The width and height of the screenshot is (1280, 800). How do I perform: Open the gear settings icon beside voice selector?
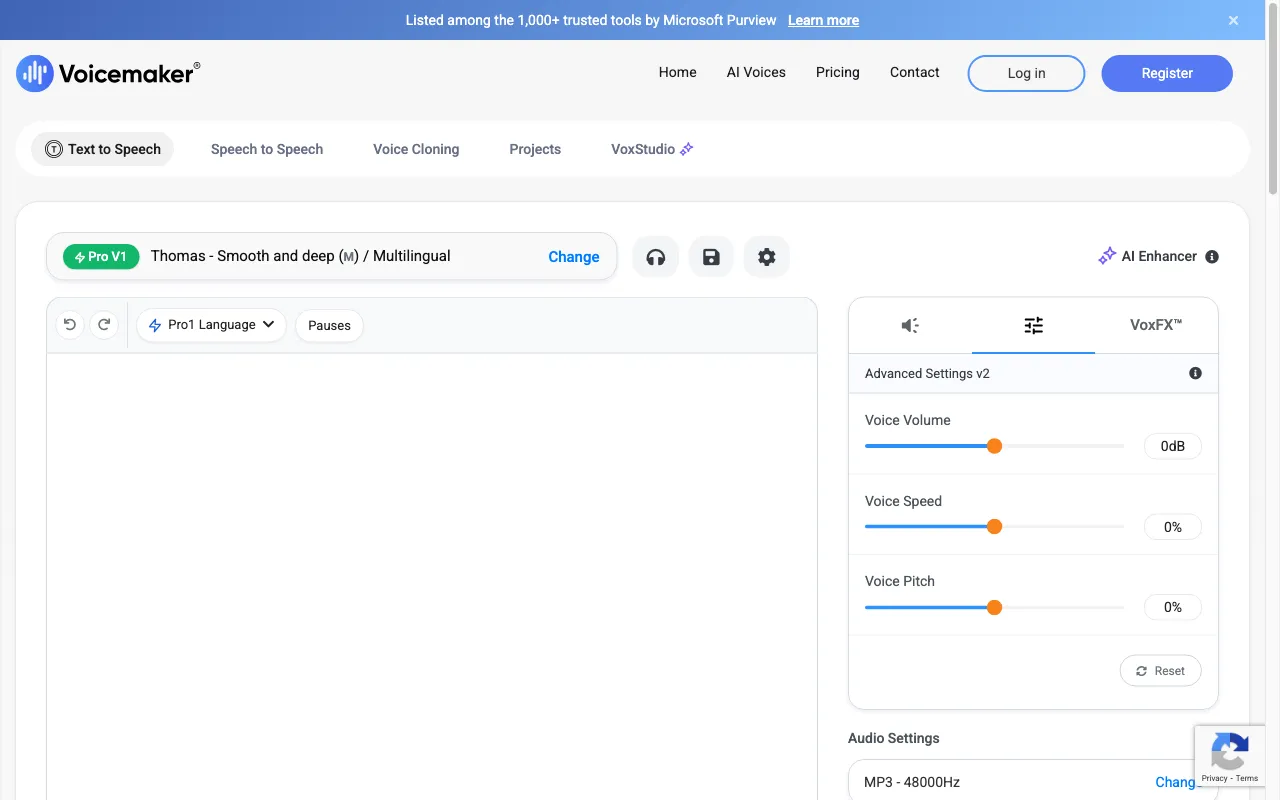767,257
